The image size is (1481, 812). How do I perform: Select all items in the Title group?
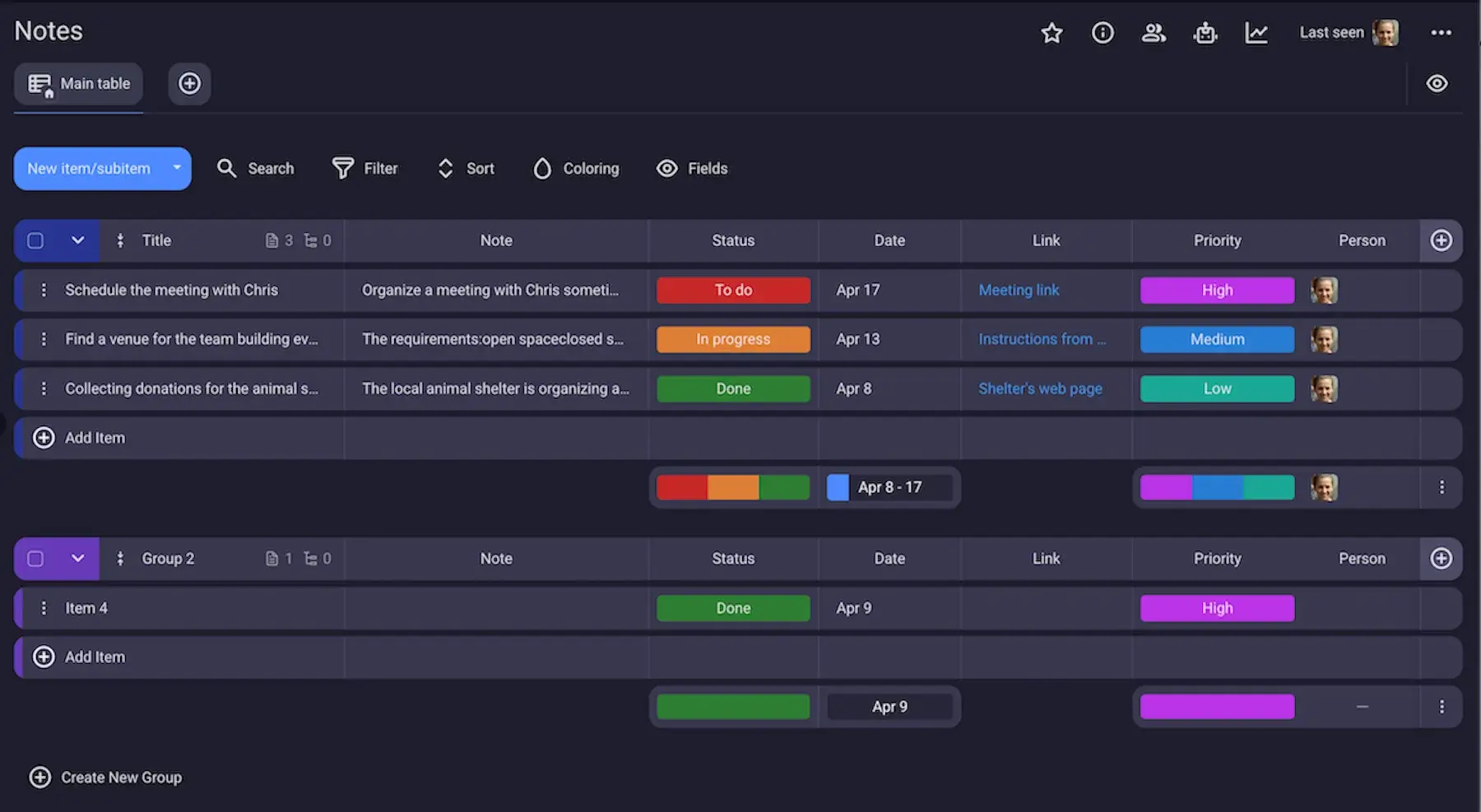(35, 241)
